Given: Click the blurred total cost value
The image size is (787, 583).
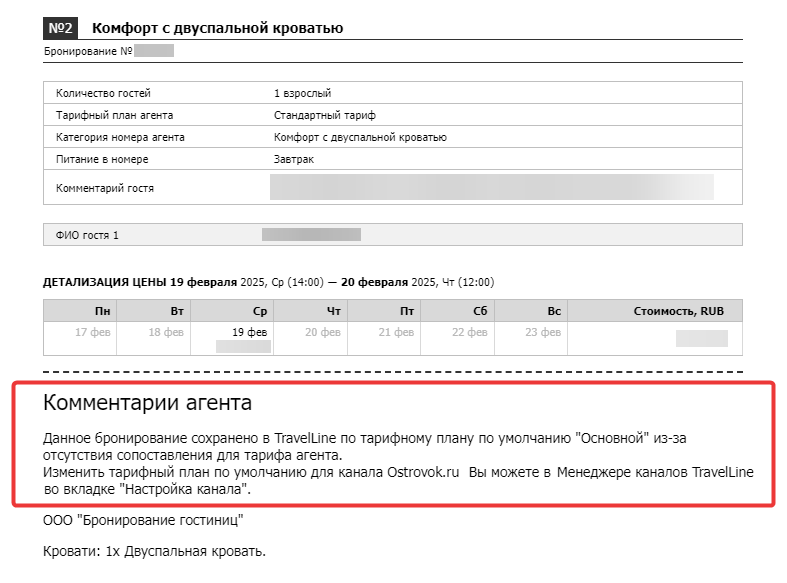Looking at the screenshot, I should click(702, 338).
